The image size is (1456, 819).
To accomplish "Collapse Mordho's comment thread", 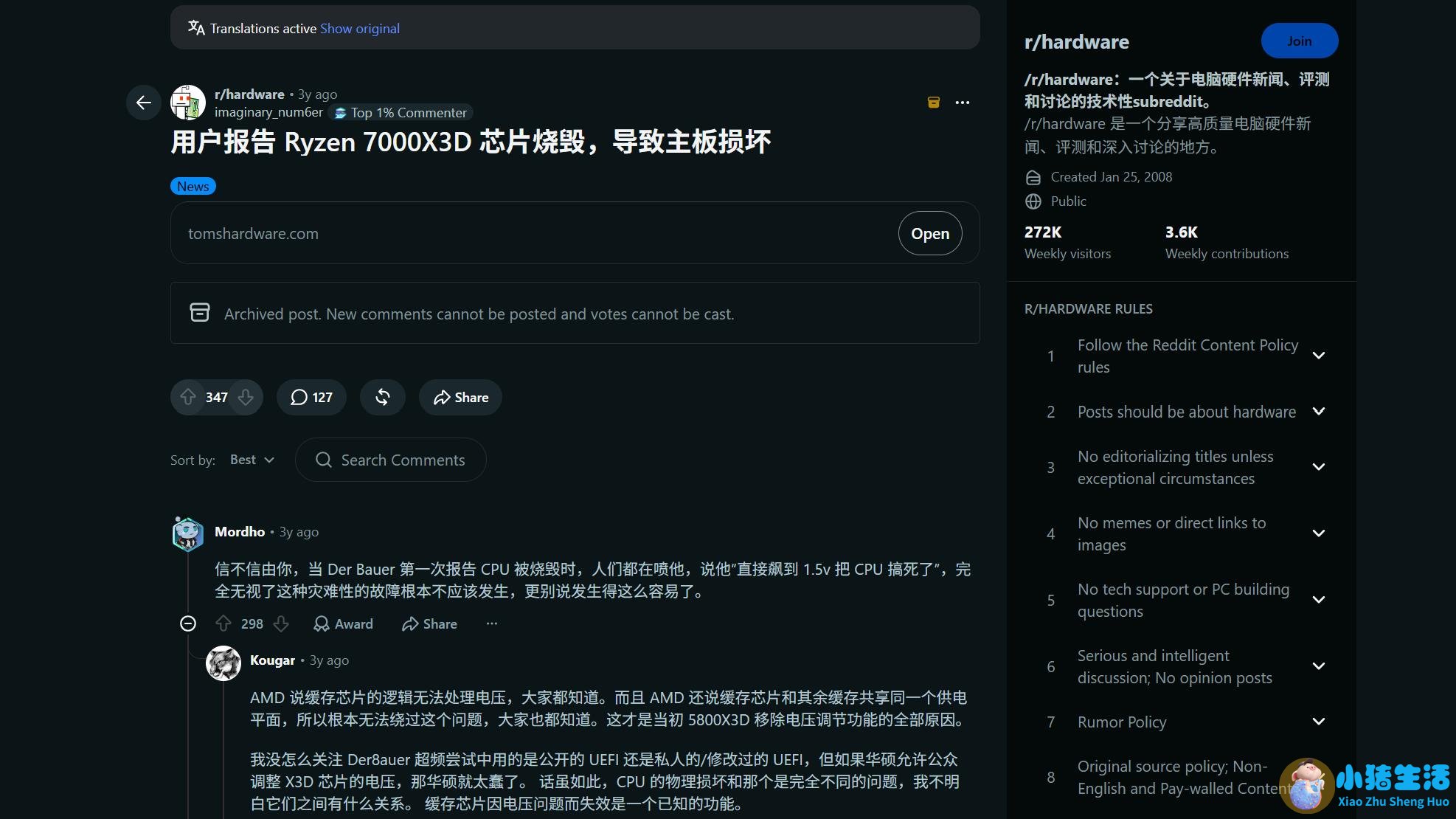I will pos(188,623).
